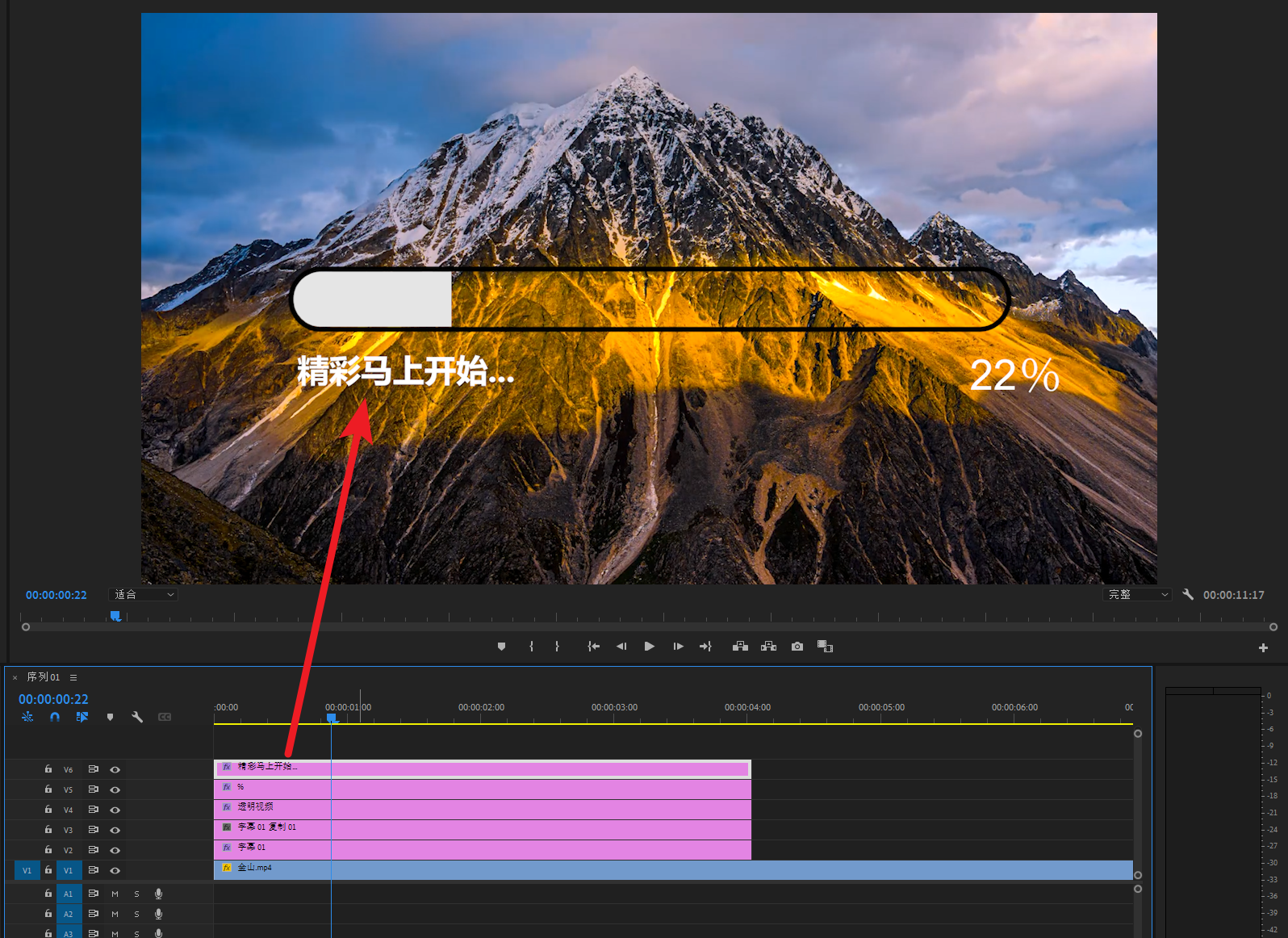Open timeline display settings wrench
1288x938 pixels.
click(x=137, y=717)
